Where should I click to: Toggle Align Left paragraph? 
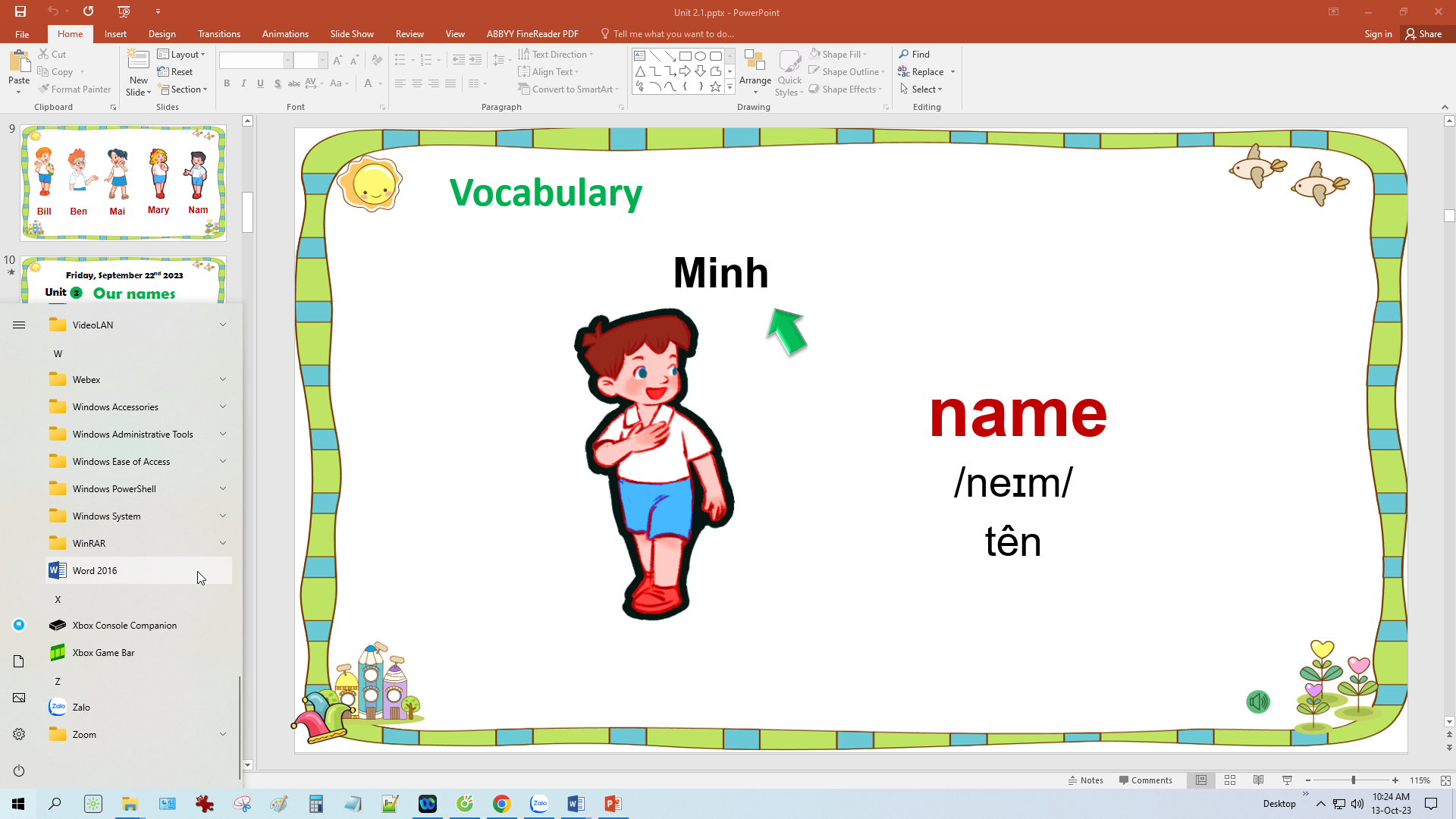(400, 83)
